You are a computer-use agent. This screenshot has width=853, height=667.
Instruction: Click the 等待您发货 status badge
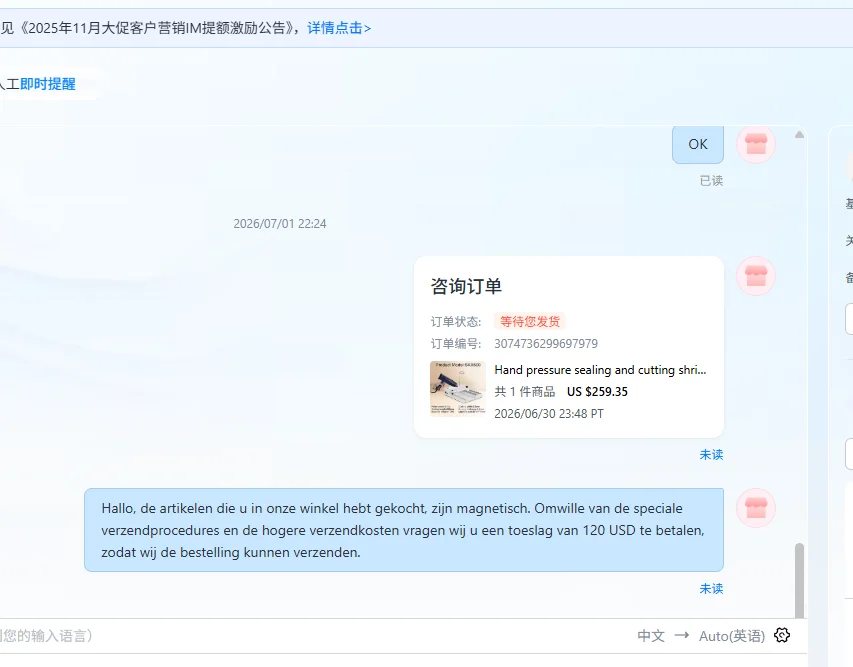click(x=530, y=322)
